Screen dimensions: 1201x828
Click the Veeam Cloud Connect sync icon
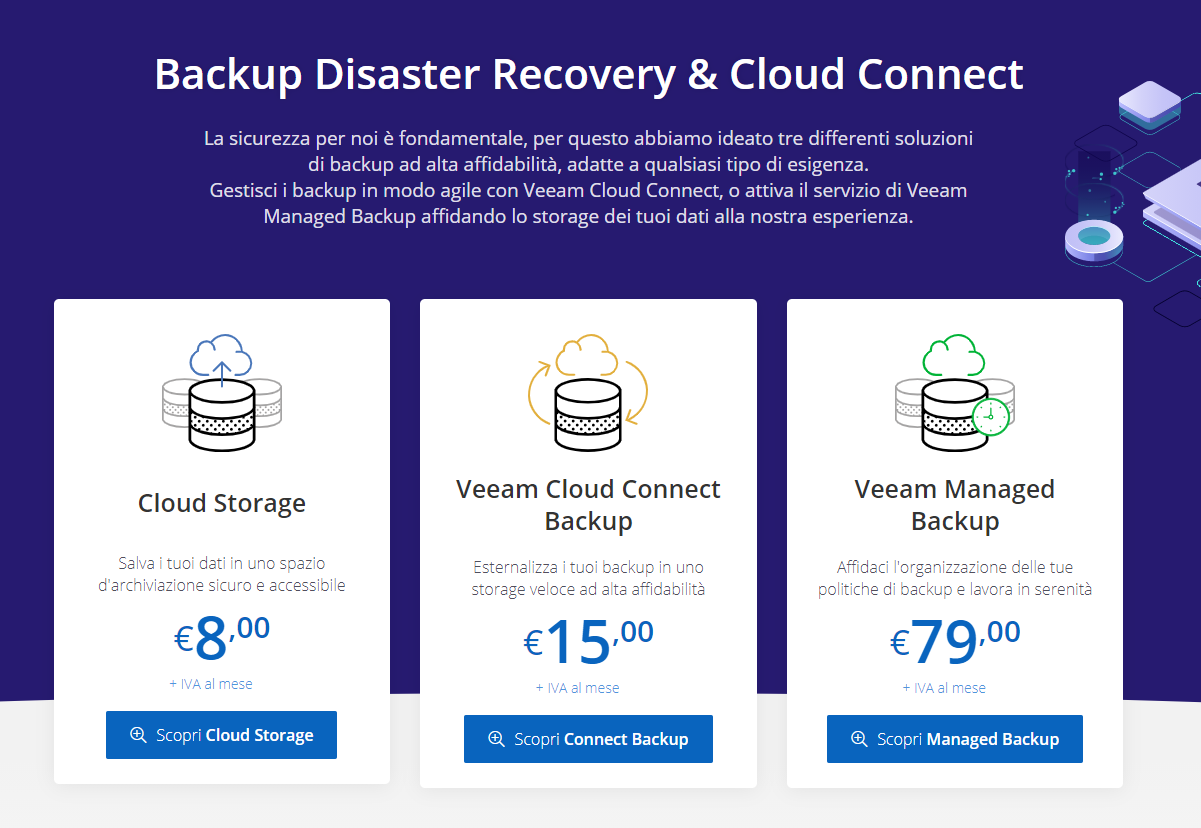click(x=588, y=393)
